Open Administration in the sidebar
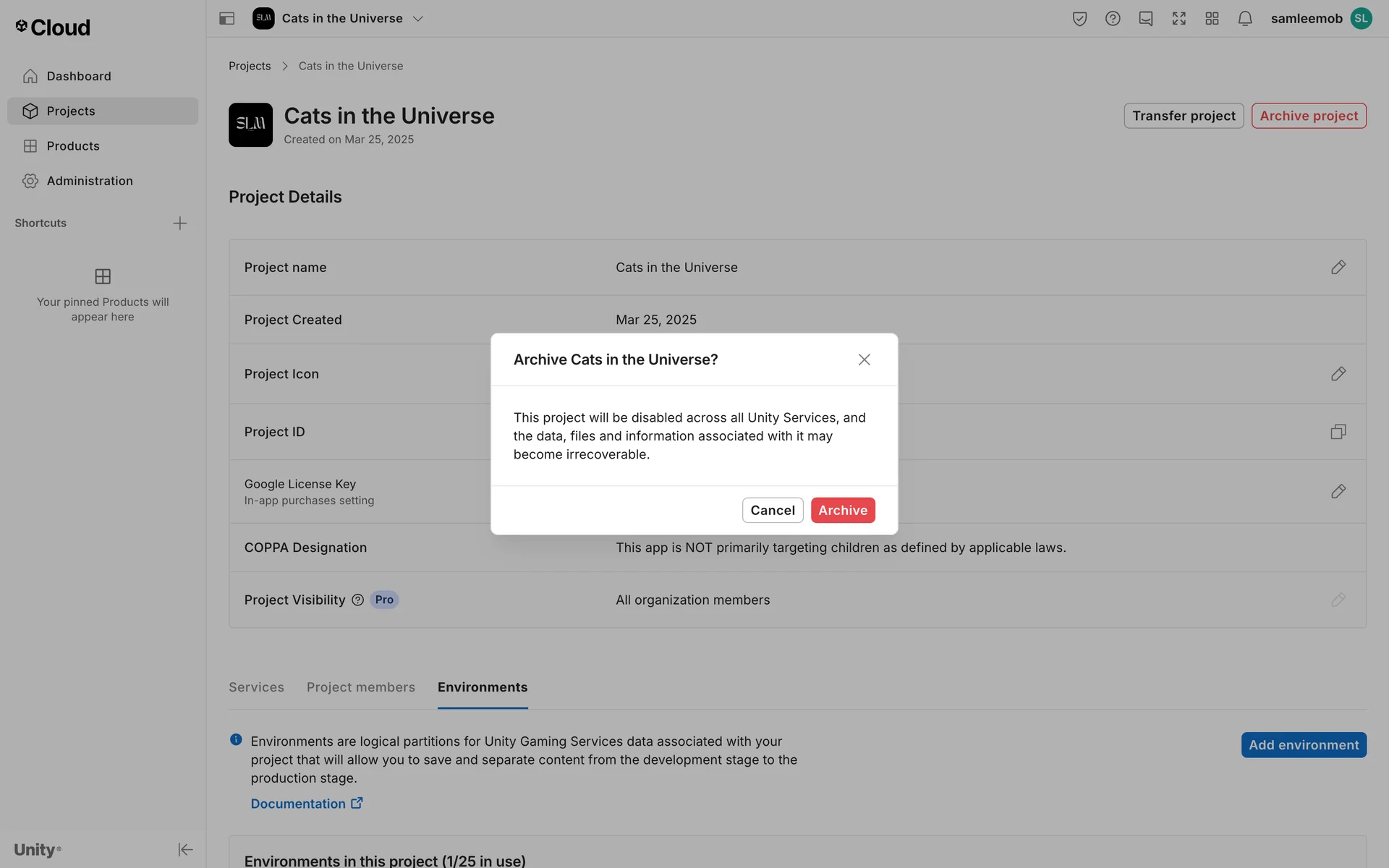 [x=90, y=181]
